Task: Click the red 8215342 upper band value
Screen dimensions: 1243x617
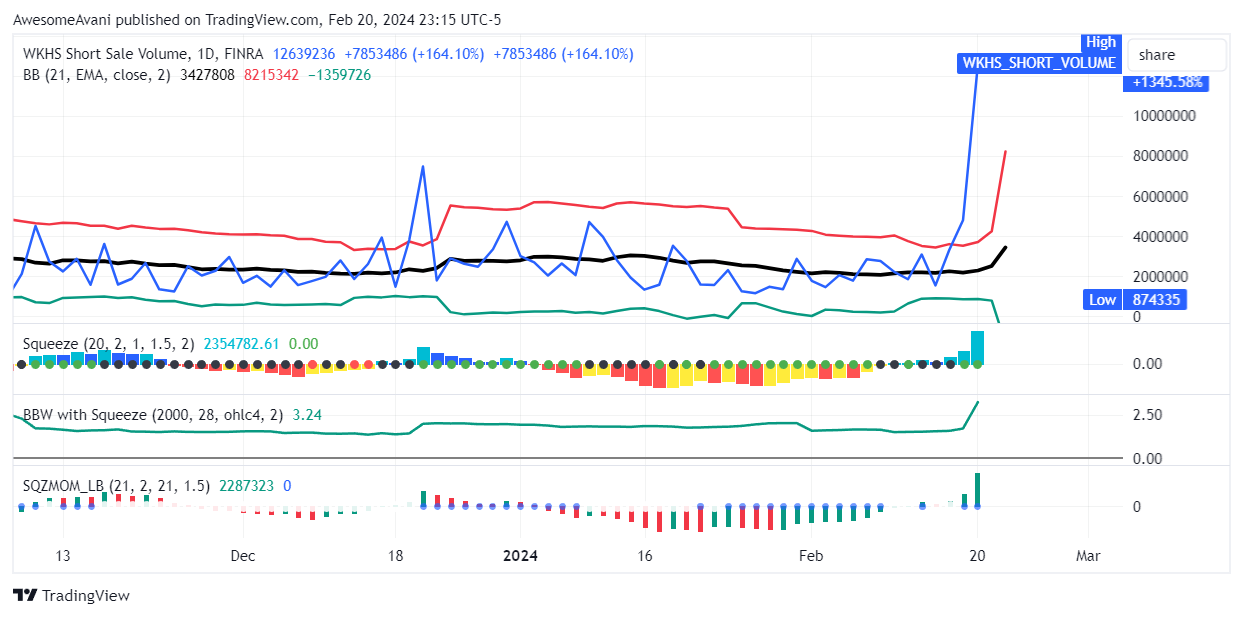Action: click(x=271, y=75)
